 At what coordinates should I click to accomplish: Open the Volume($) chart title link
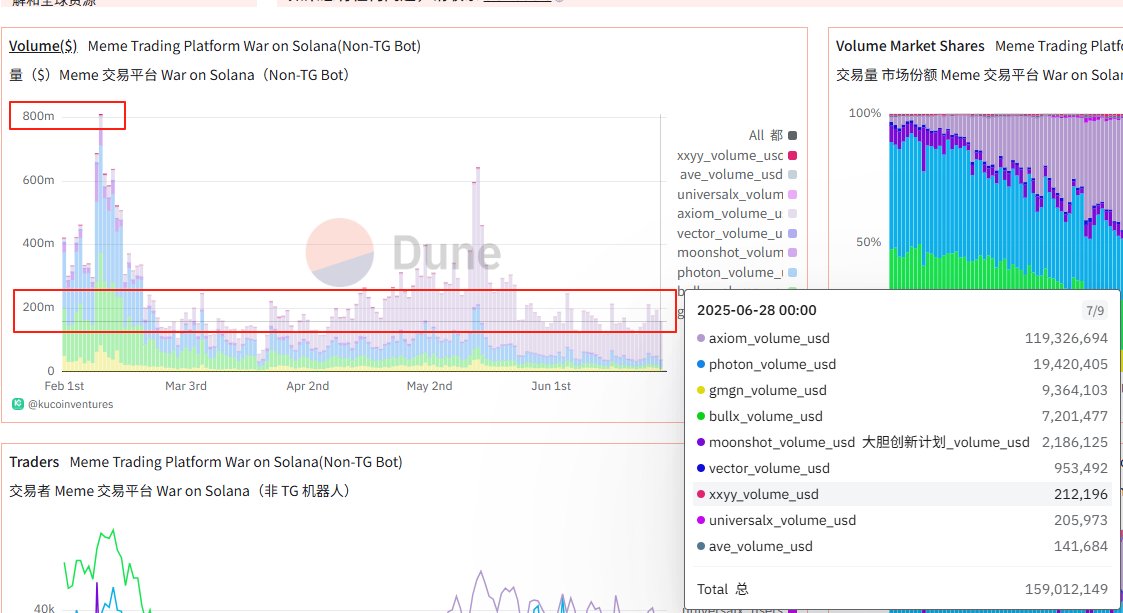(x=43, y=46)
